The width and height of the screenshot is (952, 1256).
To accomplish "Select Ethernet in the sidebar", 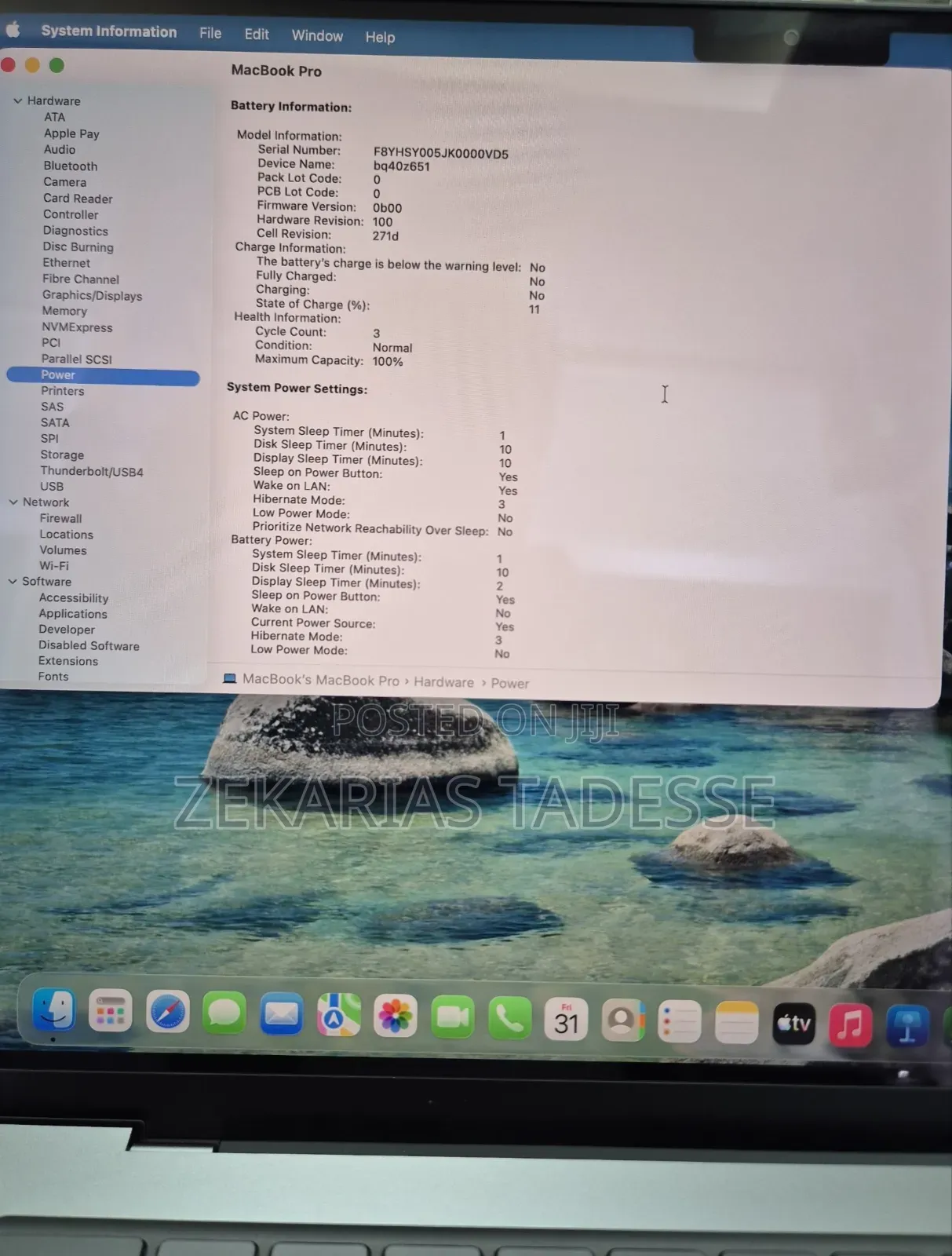I will click(66, 263).
